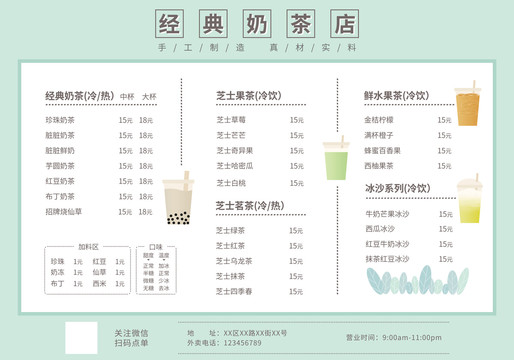Image resolution: width=514 pixels, height=360 pixels.
Task: Click the '奶冻' topping in 加料区
Action: [57, 272]
